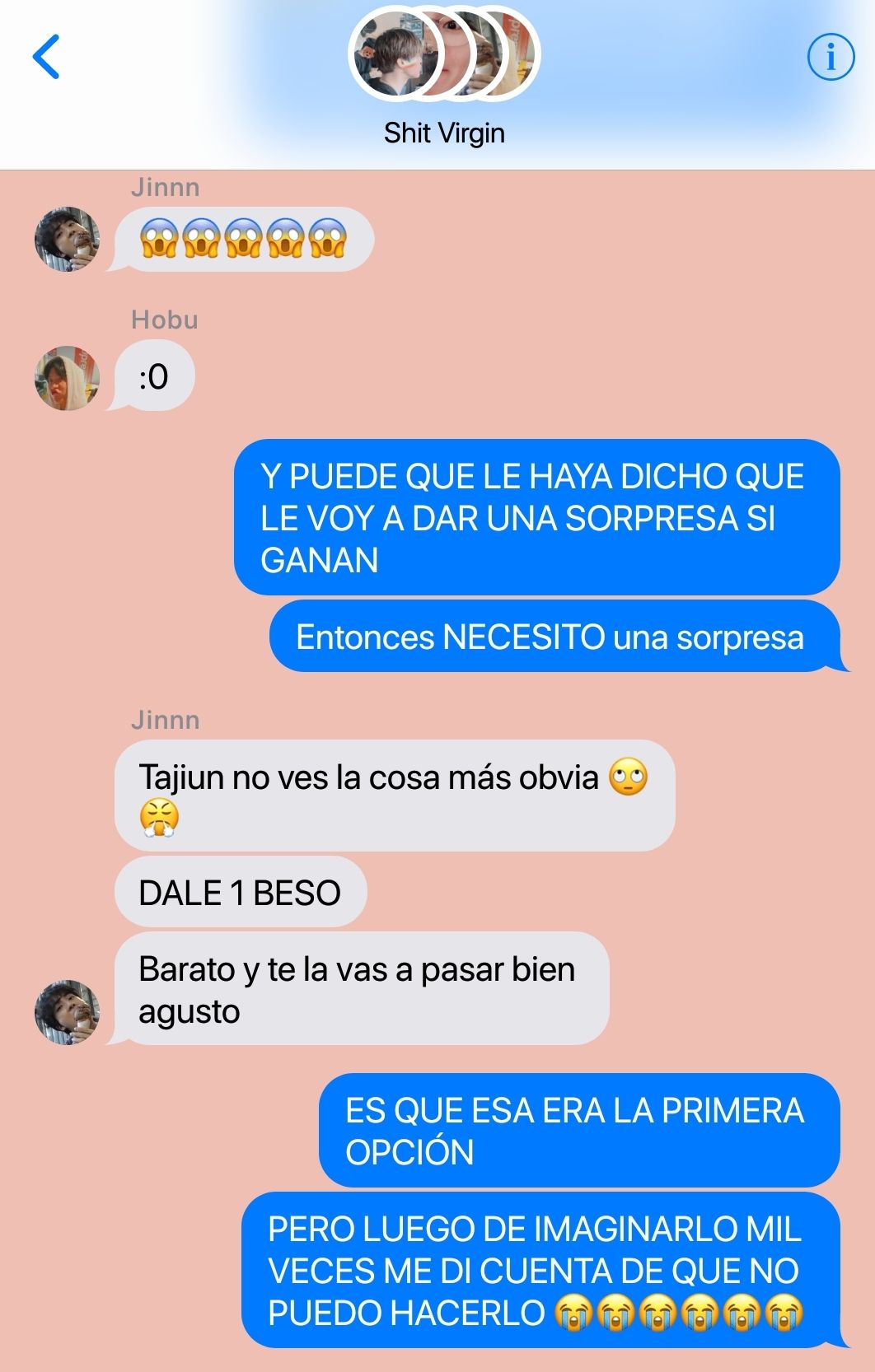Tap the Shit Virgin group name

[444, 133]
